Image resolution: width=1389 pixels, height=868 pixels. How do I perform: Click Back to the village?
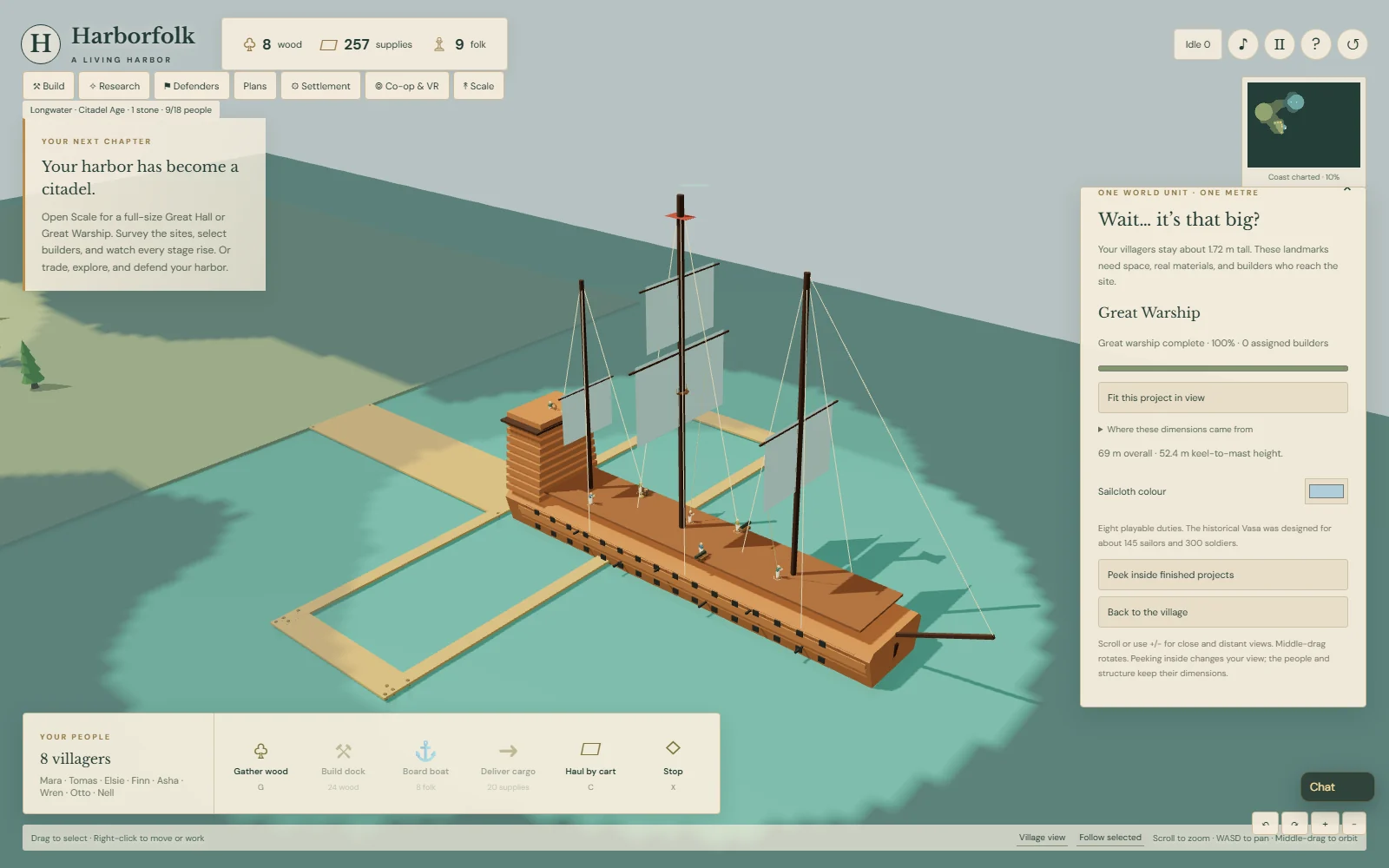(x=1222, y=612)
